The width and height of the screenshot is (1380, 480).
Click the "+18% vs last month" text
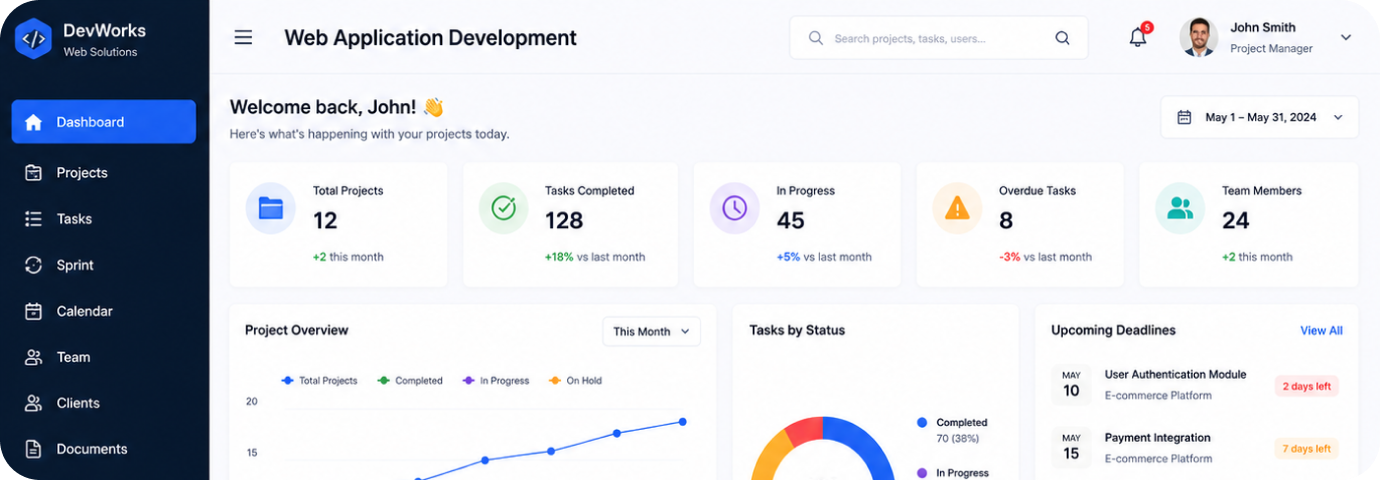pyautogui.click(x=595, y=257)
